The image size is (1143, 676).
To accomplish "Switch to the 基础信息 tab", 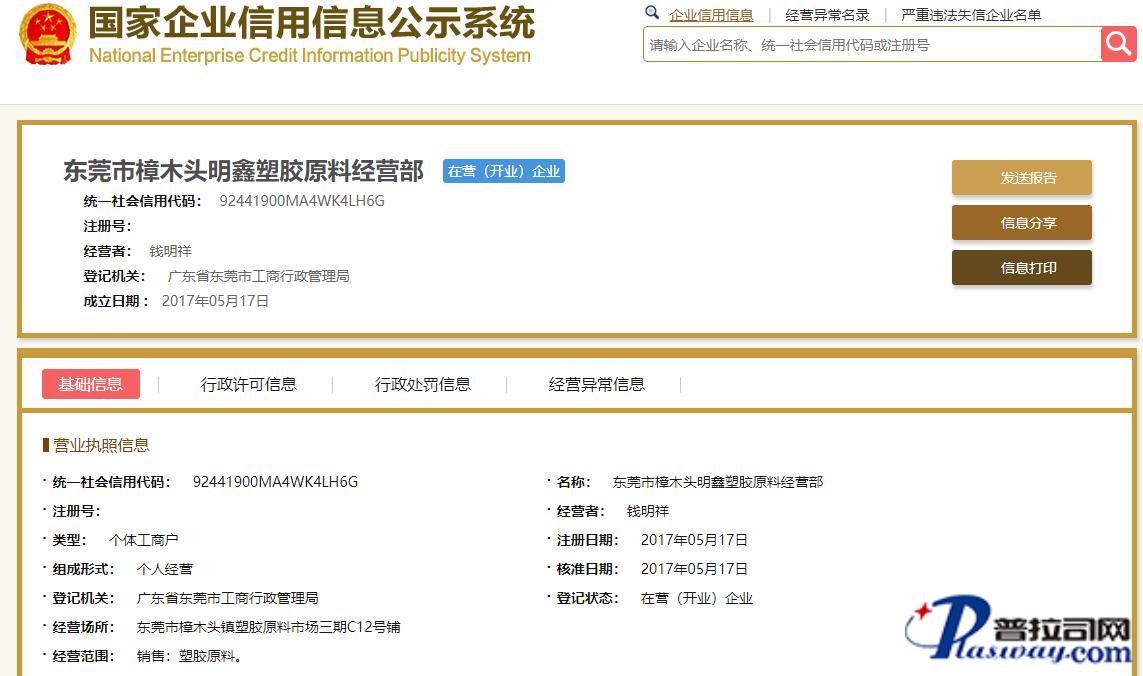I will pos(90,384).
